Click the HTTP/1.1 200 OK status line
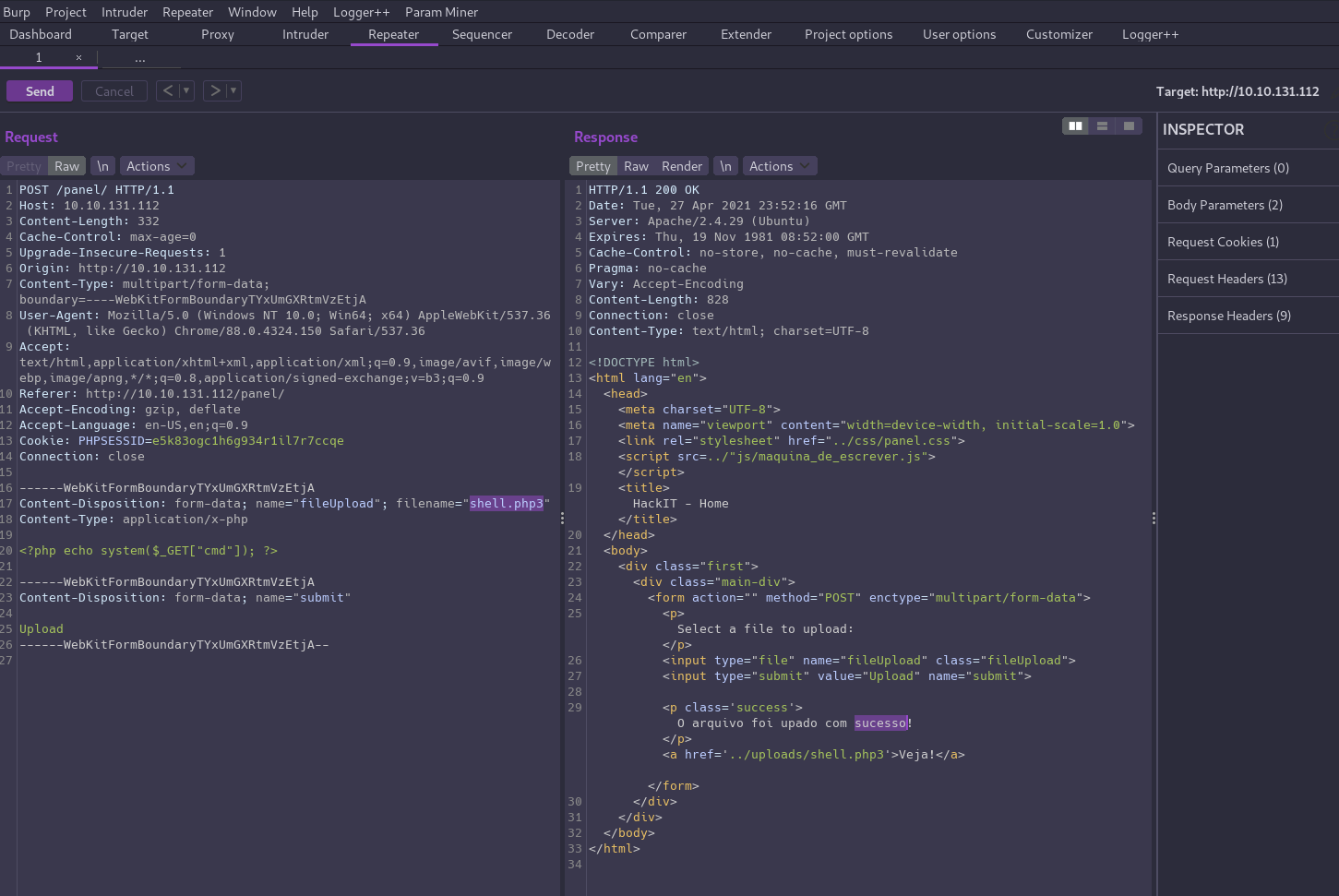 [644, 190]
